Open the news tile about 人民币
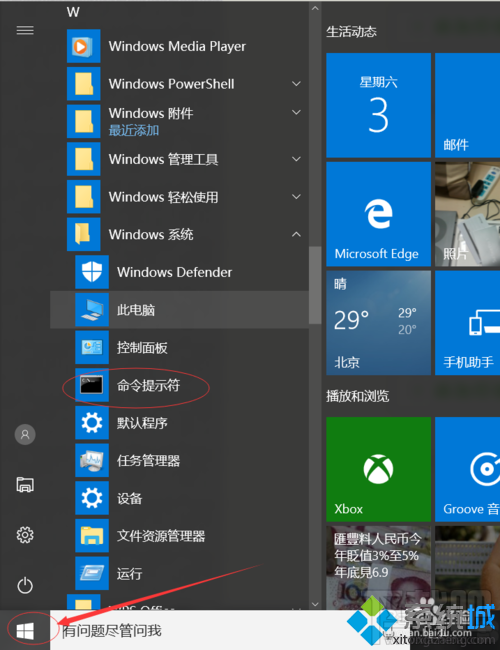Viewport: 500px width, 650px height. coord(379,568)
